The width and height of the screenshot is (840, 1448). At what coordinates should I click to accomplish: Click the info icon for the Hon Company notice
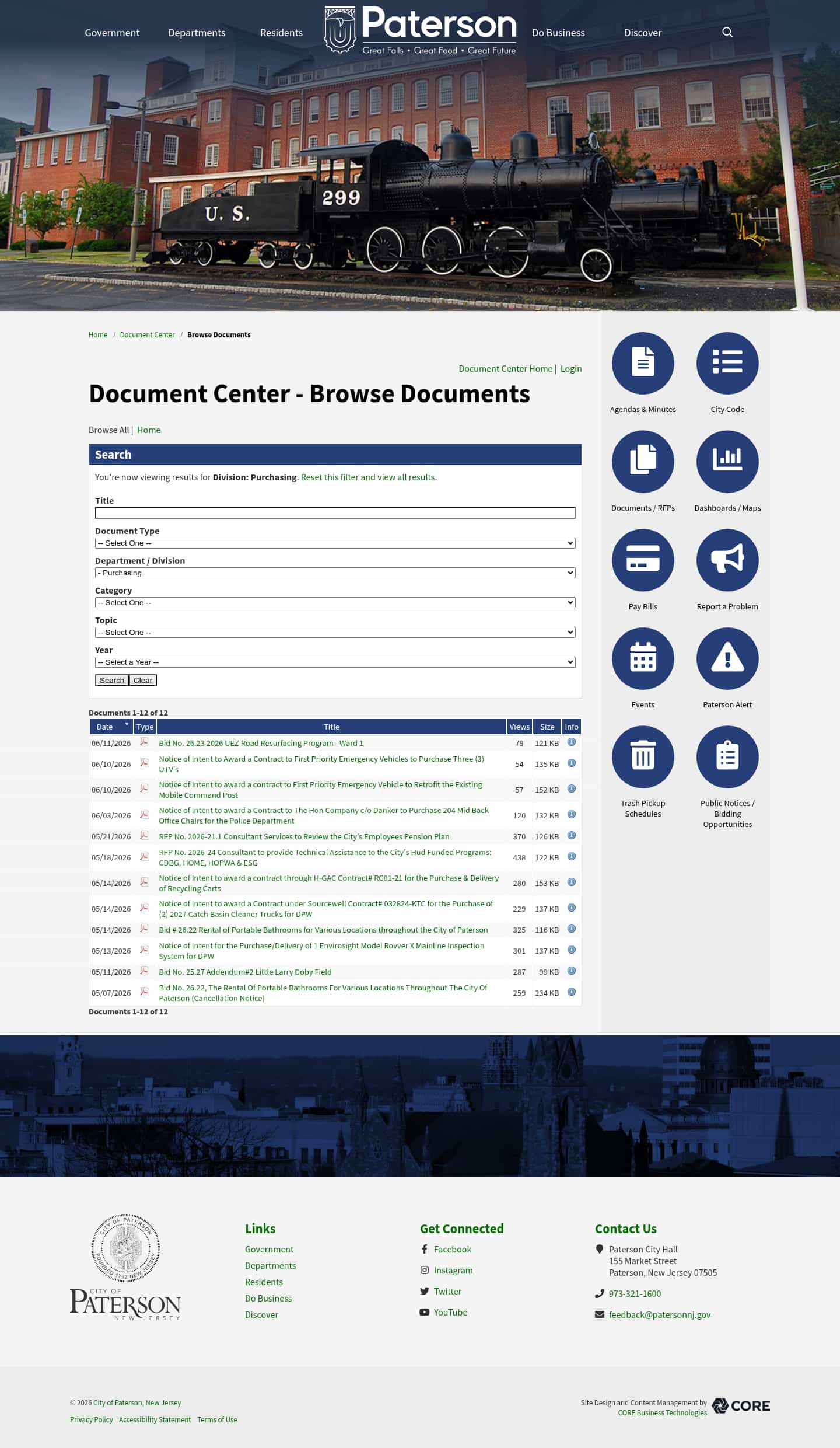(572, 815)
